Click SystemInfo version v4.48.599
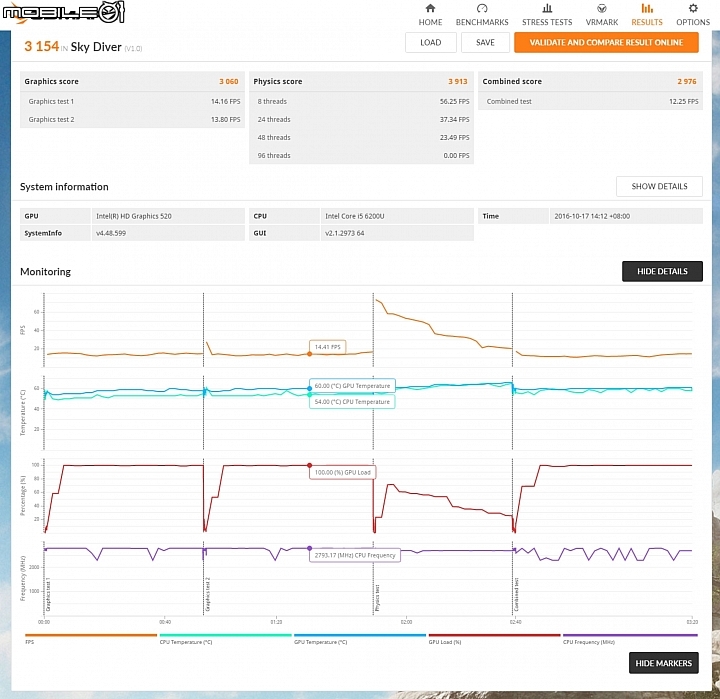The image size is (720, 699). coord(111,233)
